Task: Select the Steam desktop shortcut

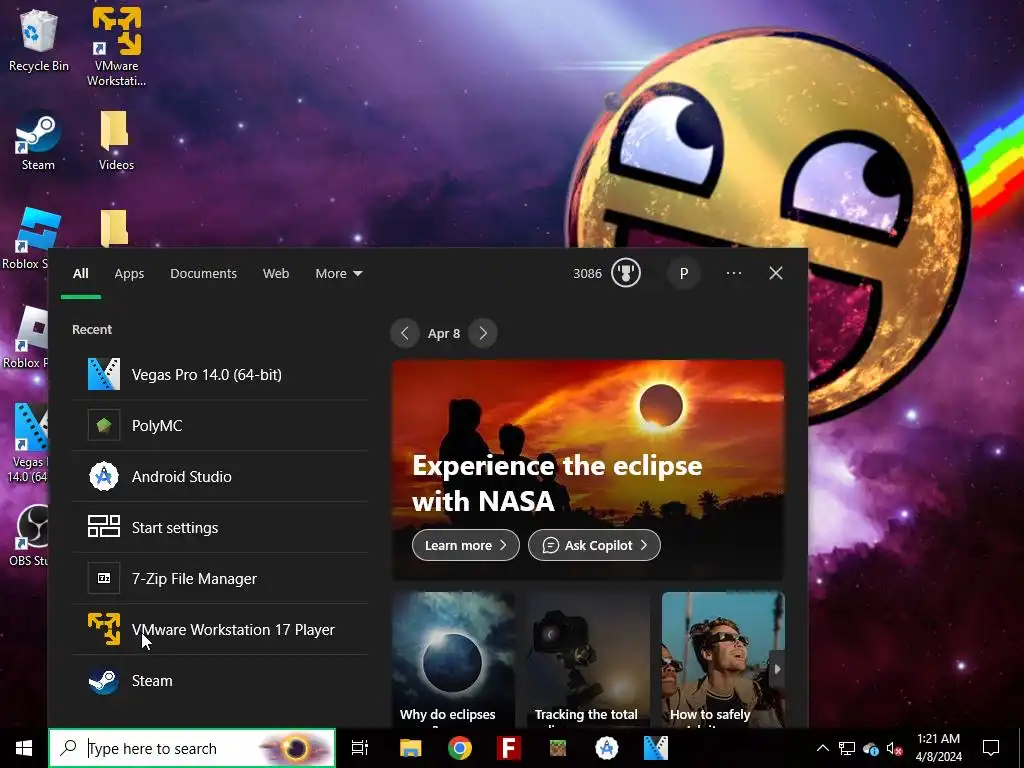Action: 39,140
